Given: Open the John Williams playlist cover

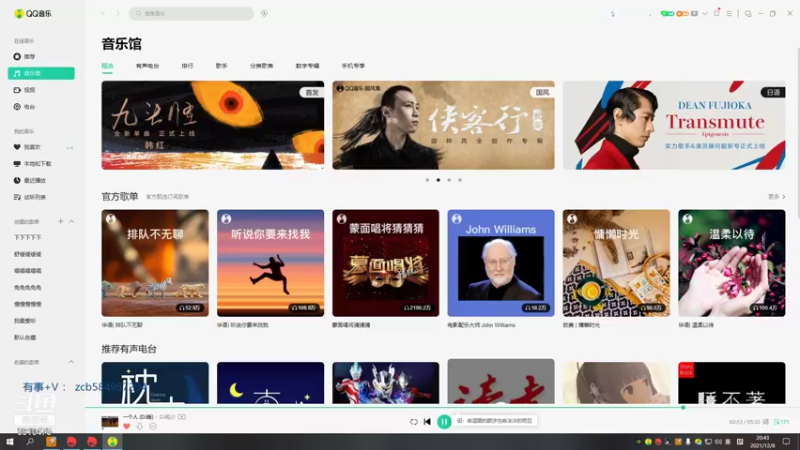Looking at the screenshot, I should 501,263.
